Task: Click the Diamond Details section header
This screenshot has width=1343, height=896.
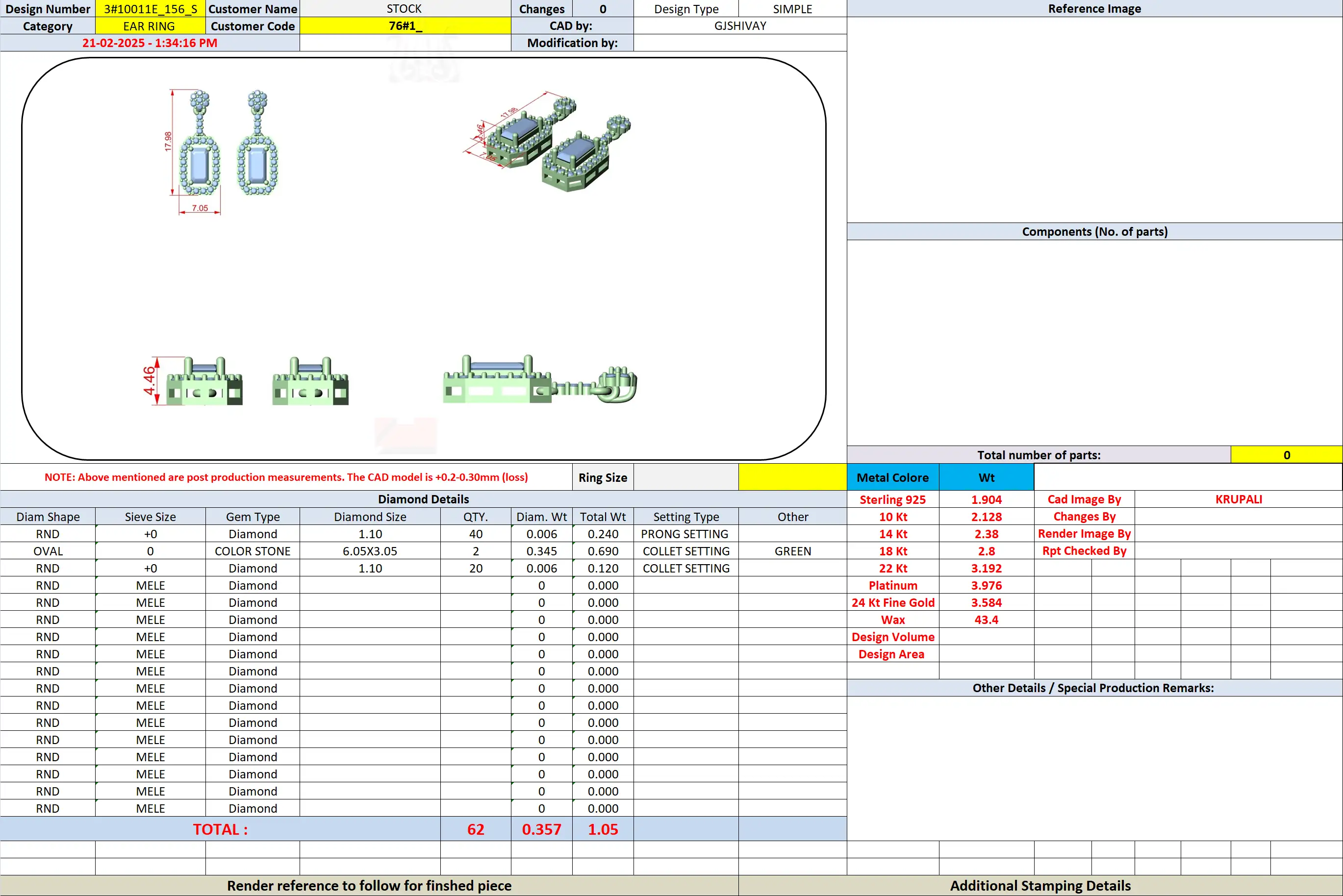Action: click(423, 499)
